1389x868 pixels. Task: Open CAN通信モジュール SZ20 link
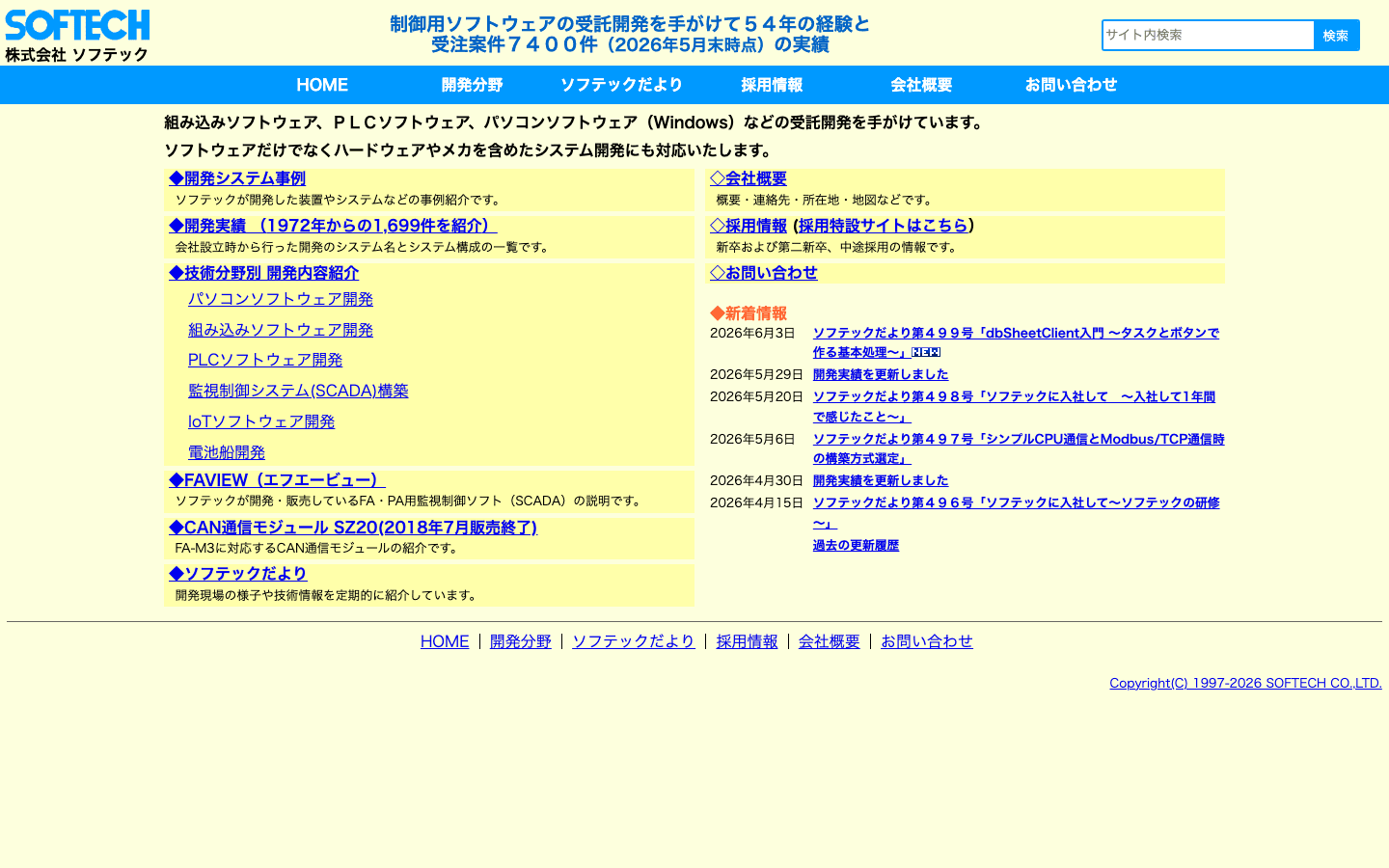click(353, 528)
